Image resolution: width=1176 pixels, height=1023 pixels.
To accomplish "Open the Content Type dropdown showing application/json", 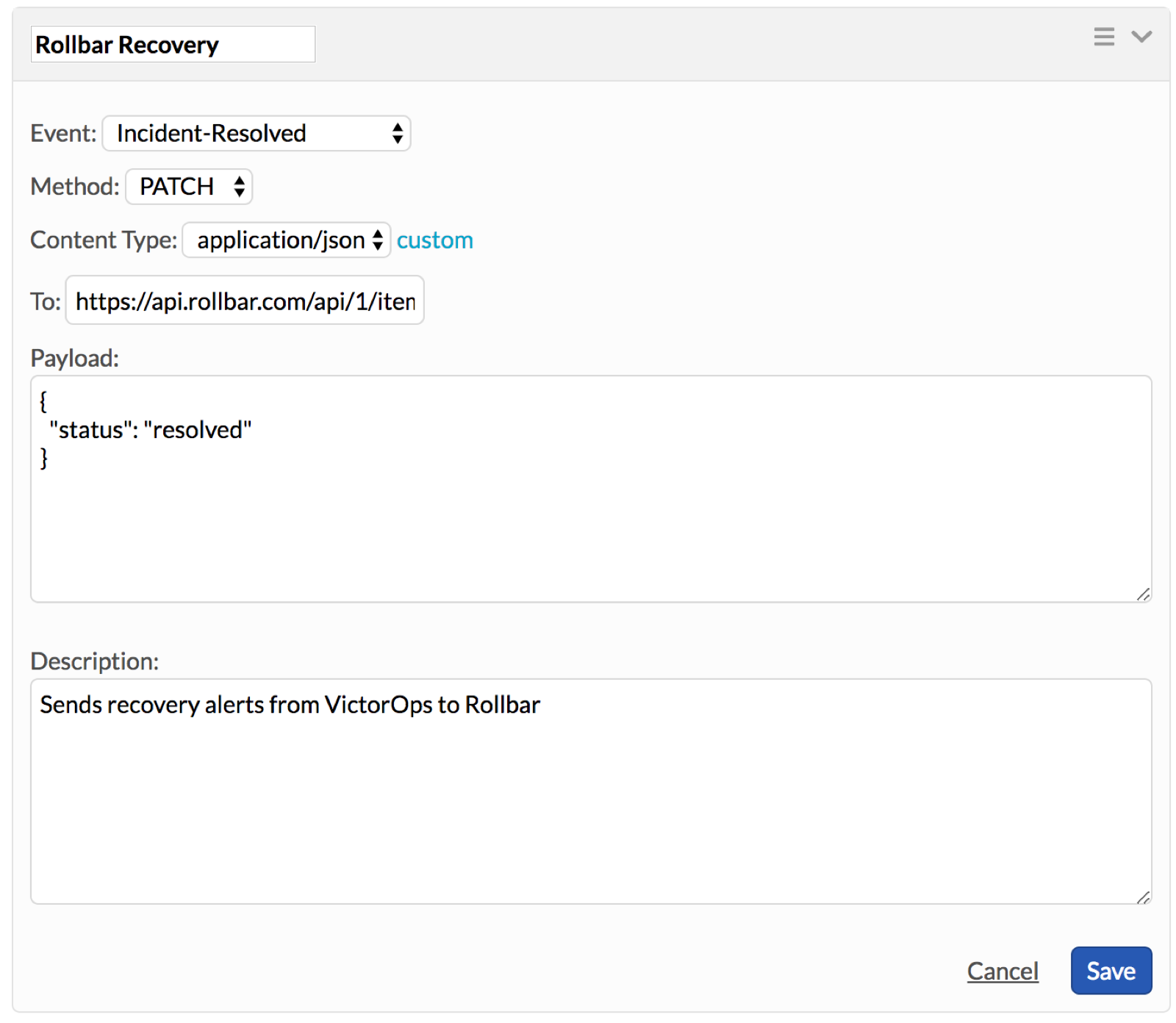I will [x=286, y=240].
